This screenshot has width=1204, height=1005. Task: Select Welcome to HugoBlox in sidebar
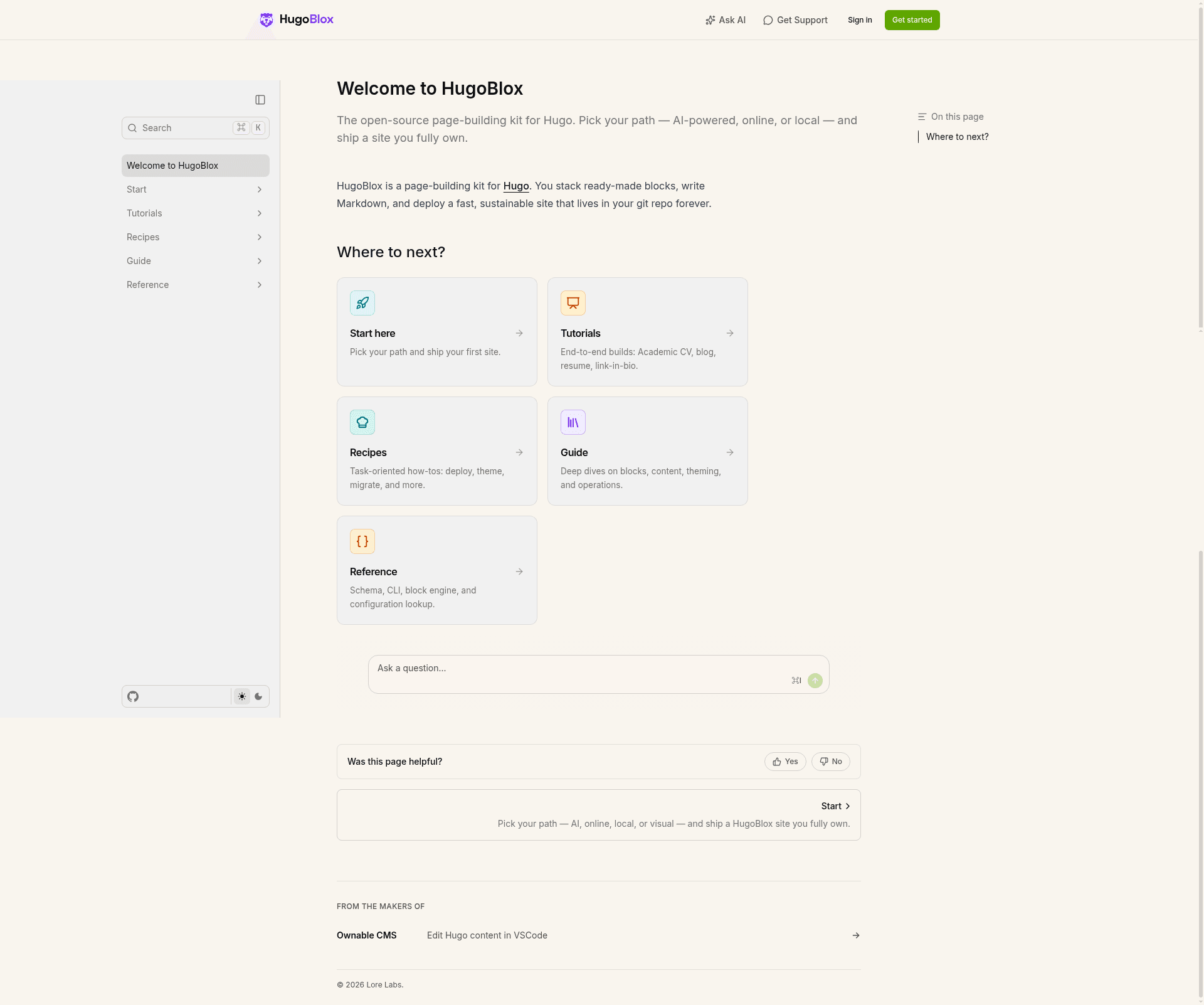[196, 166]
